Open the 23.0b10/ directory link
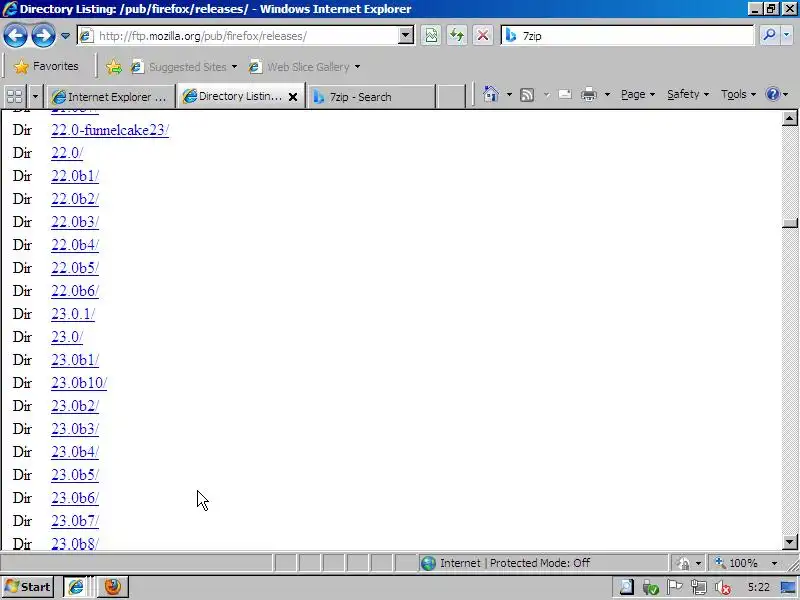Screen dimensions: 800x600 coord(79,383)
